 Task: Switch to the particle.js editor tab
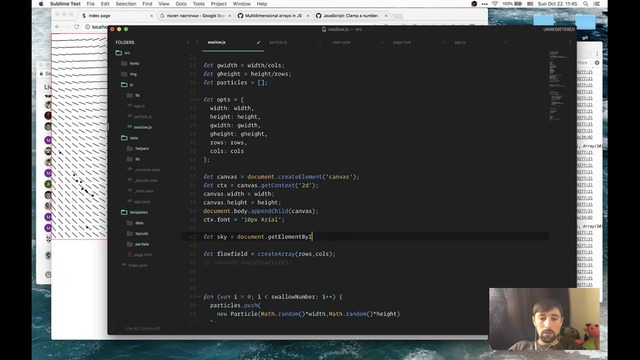pos(278,42)
